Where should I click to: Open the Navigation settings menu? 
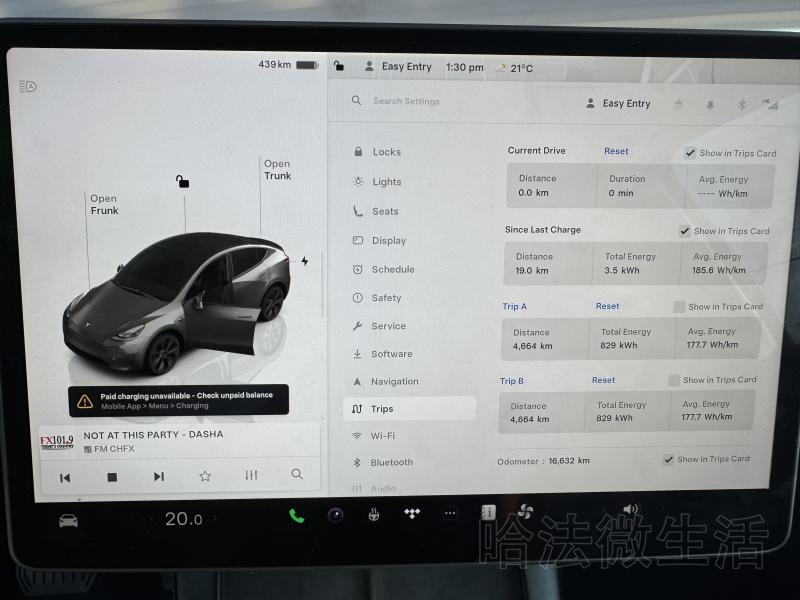(394, 381)
